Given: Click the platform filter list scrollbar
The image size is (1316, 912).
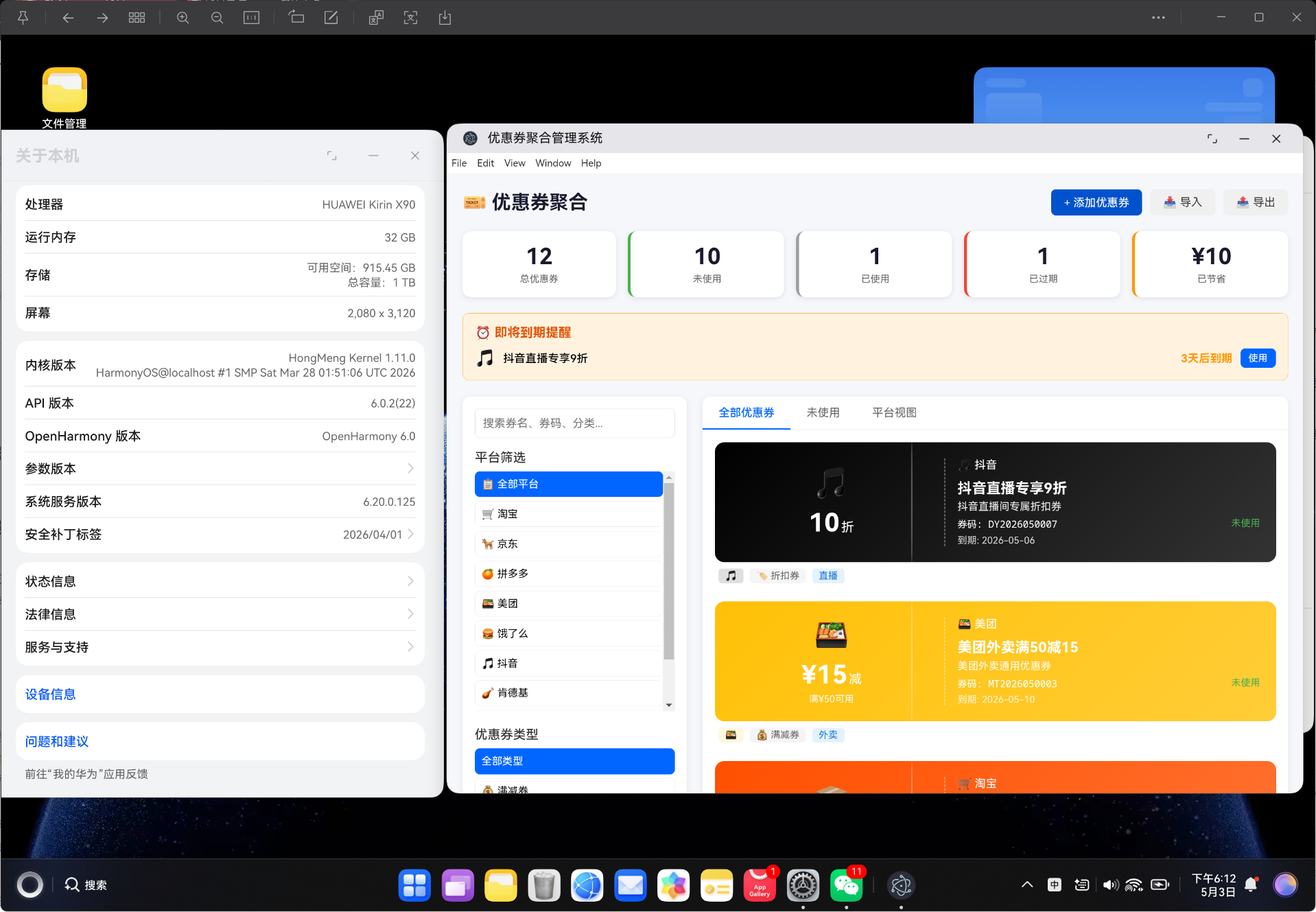Looking at the screenshot, I should (x=669, y=571).
